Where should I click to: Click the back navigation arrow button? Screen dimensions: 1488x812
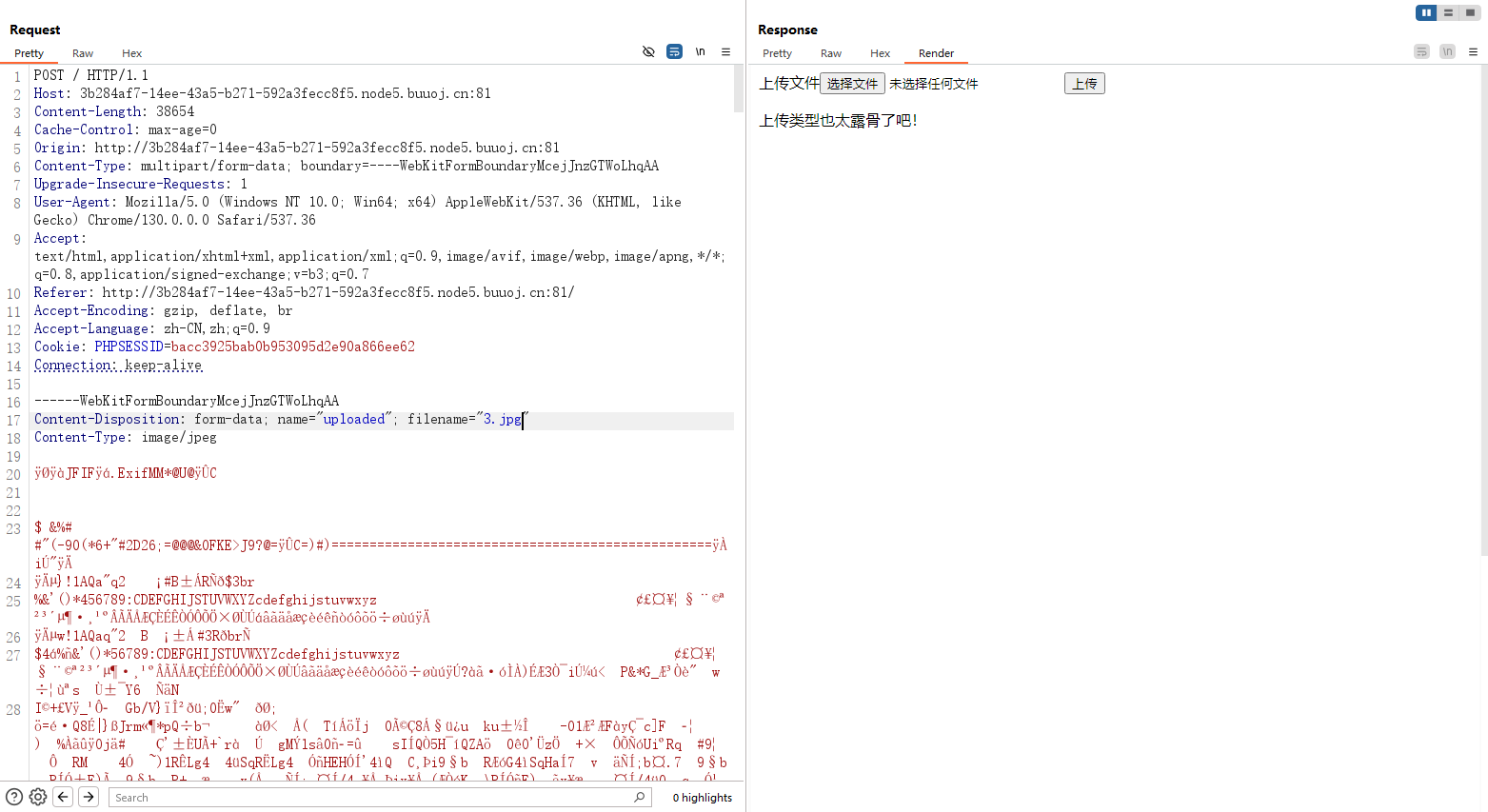[62, 797]
